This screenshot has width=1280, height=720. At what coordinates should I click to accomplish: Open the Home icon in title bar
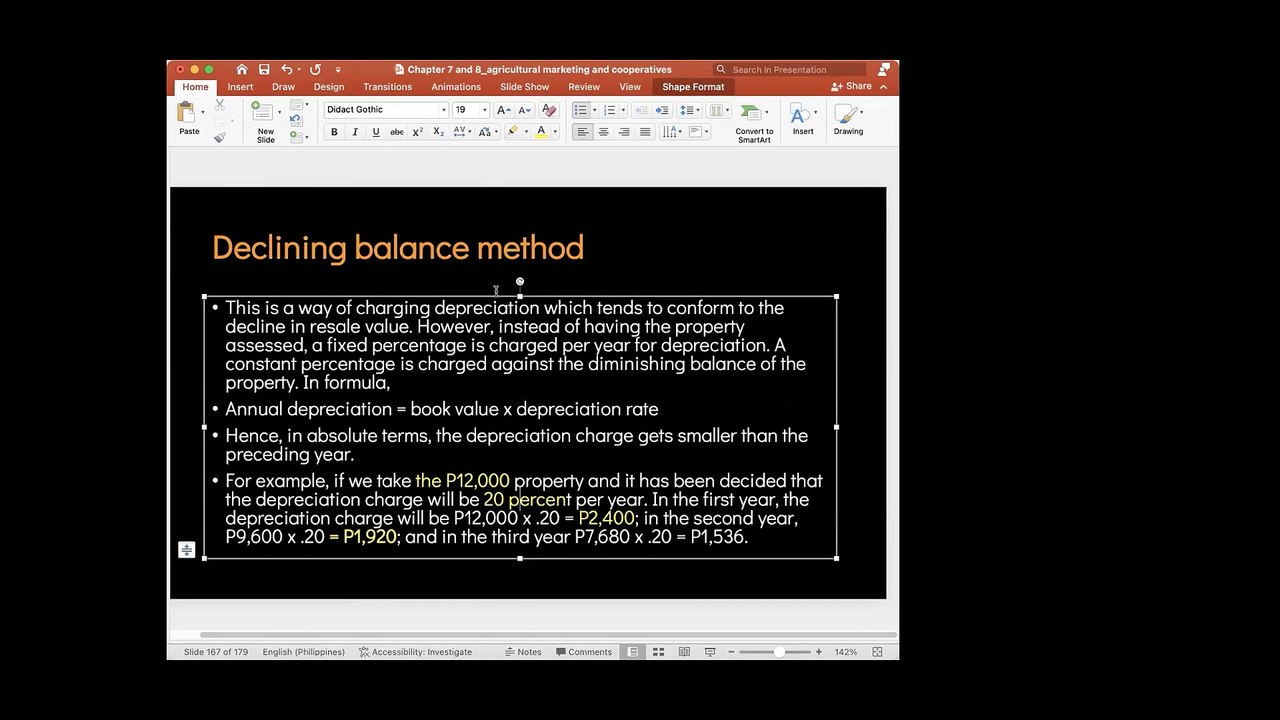(241, 69)
